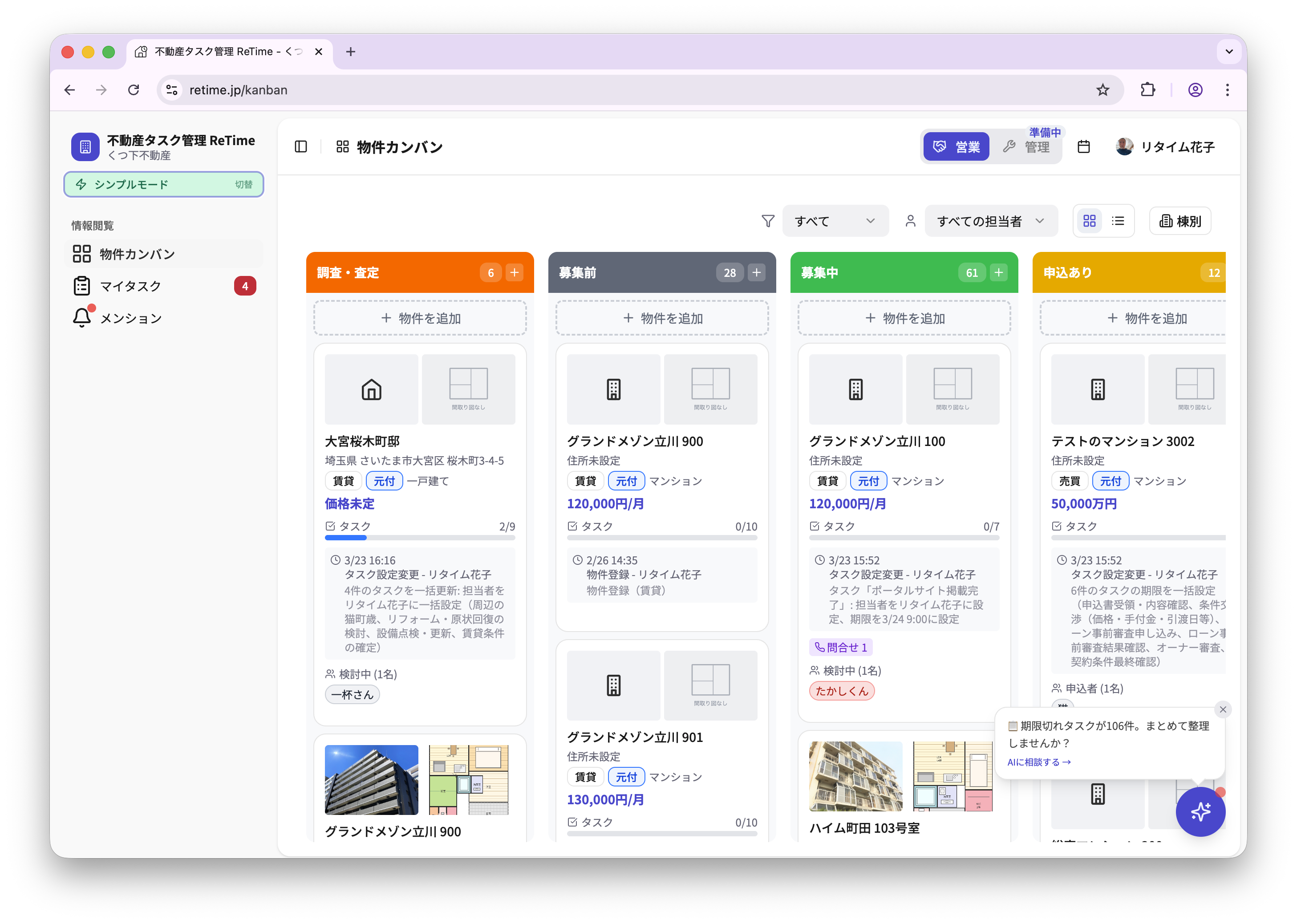This screenshot has height=924, width=1297.
Task: Click the AI assistant sparkle button
Action: [1200, 811]
